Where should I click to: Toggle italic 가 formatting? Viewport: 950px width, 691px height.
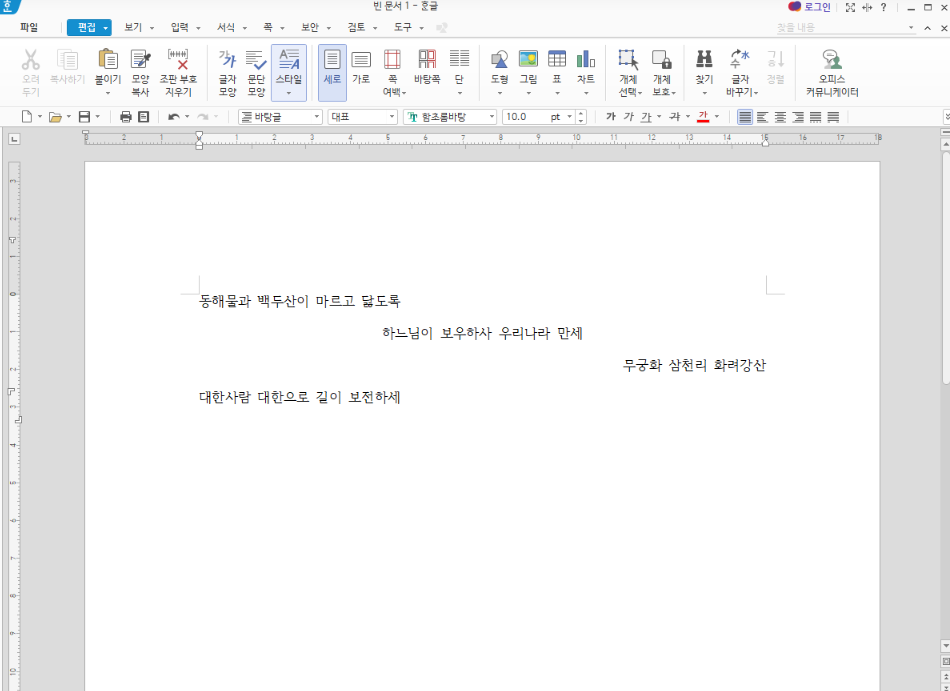coord(629,117)
